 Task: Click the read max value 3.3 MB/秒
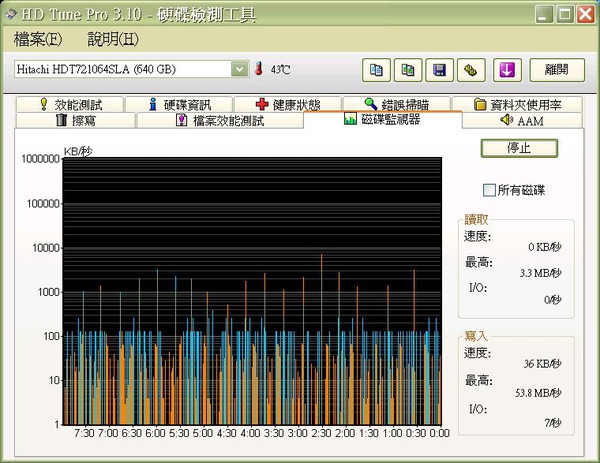tap(540, 273)
